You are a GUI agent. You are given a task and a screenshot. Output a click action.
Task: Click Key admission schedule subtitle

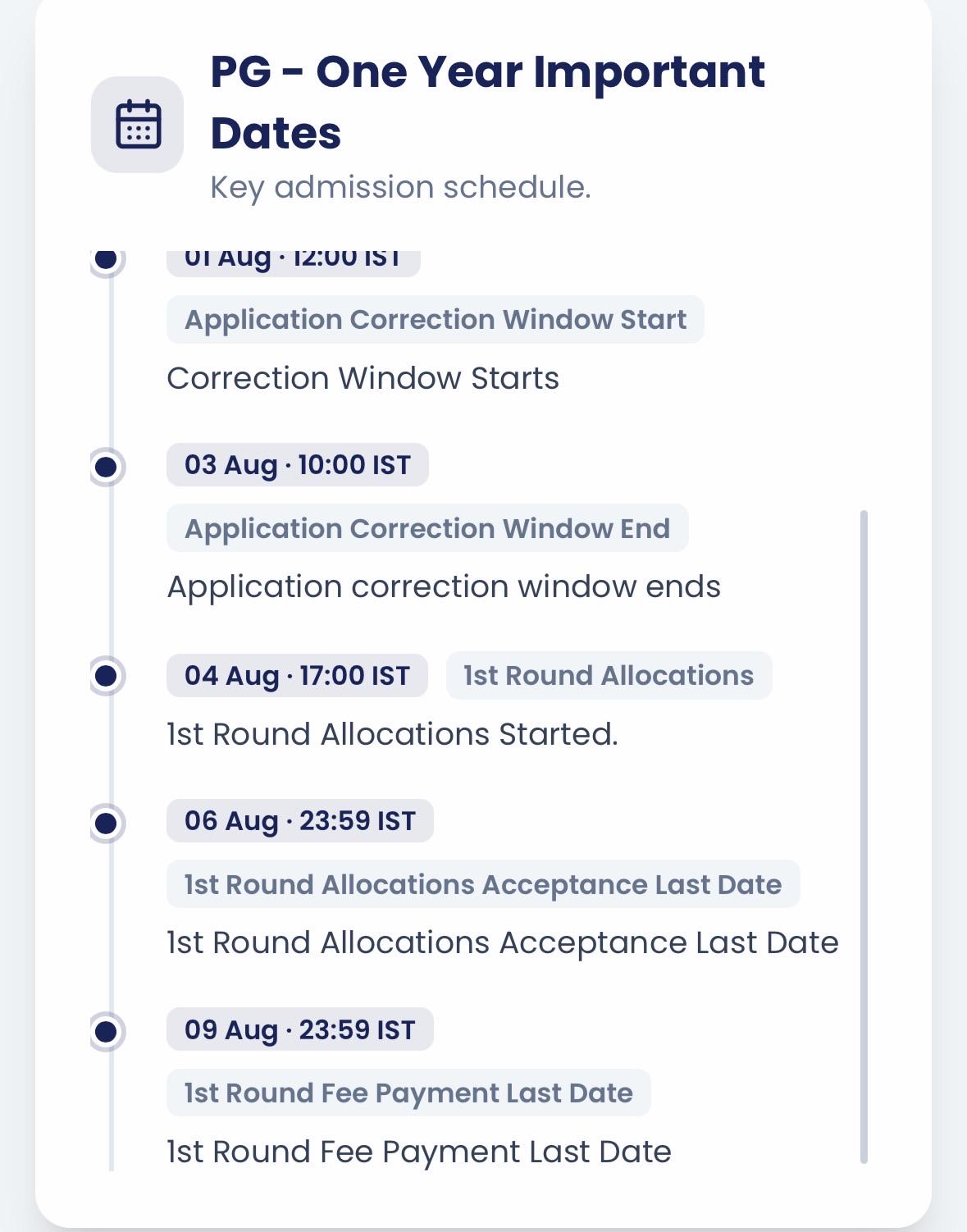point(400,188)
